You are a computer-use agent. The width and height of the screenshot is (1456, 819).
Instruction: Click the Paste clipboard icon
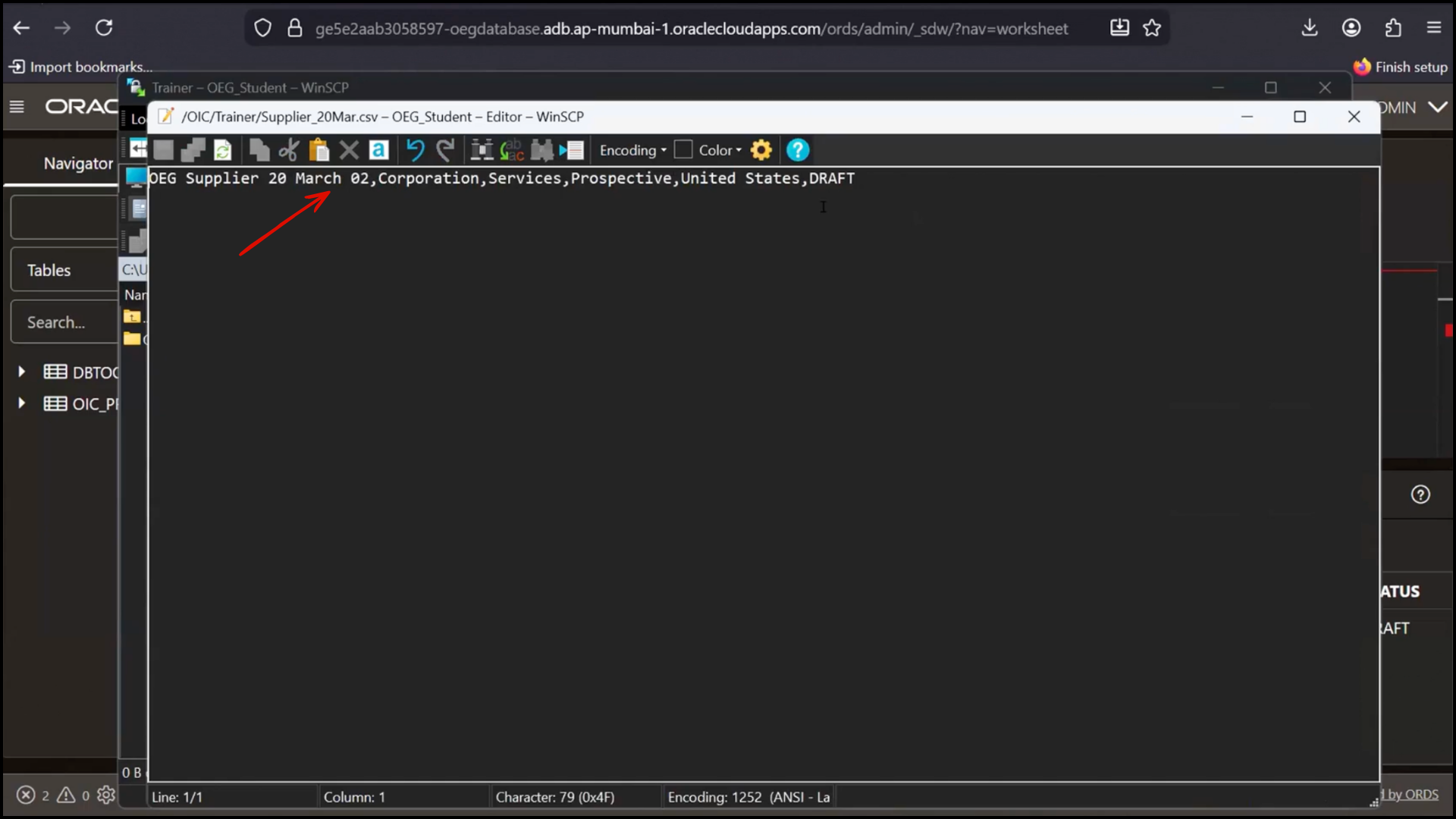tap(319, 150)
